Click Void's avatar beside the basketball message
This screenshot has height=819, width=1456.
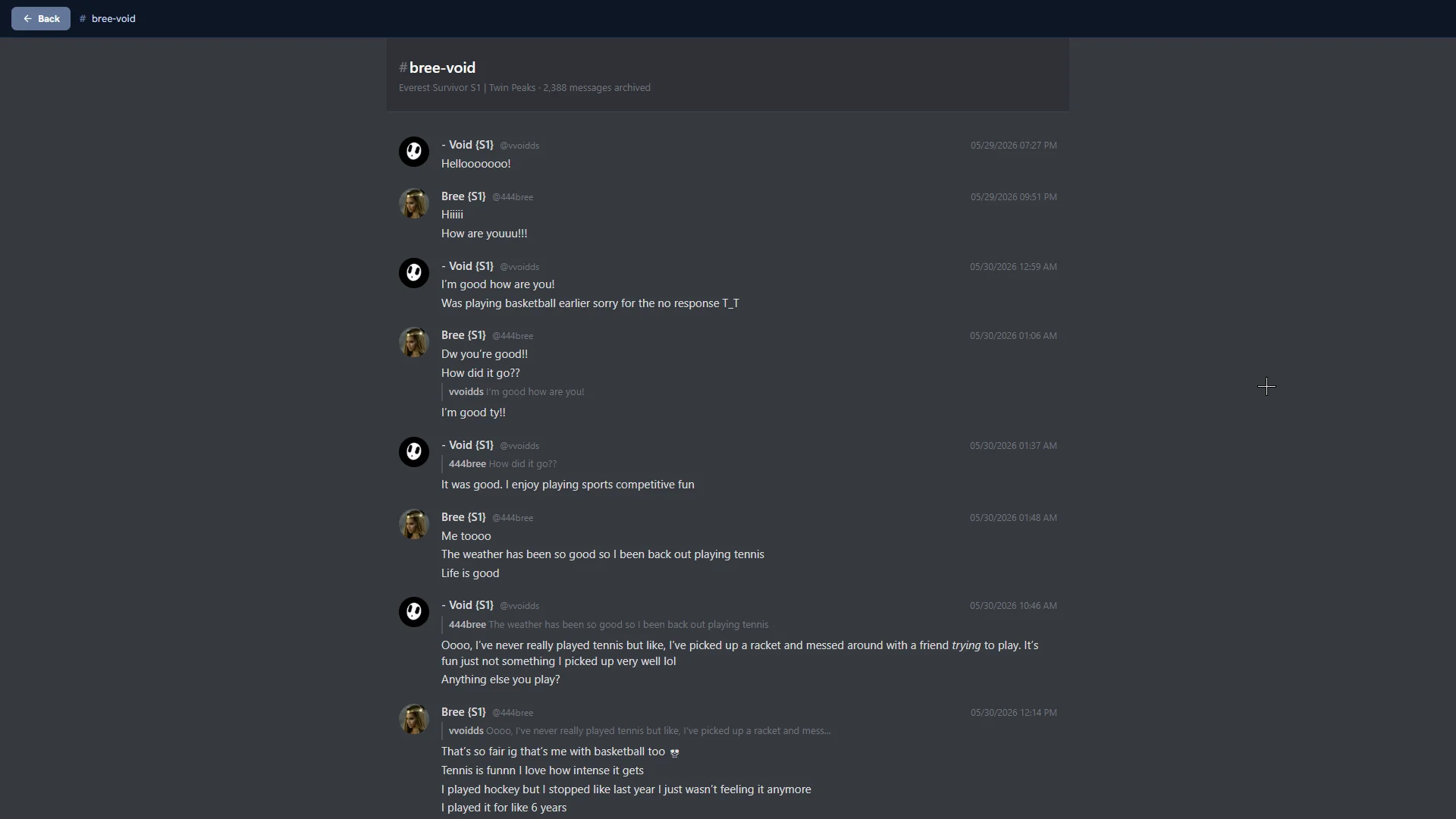(414, 273)
